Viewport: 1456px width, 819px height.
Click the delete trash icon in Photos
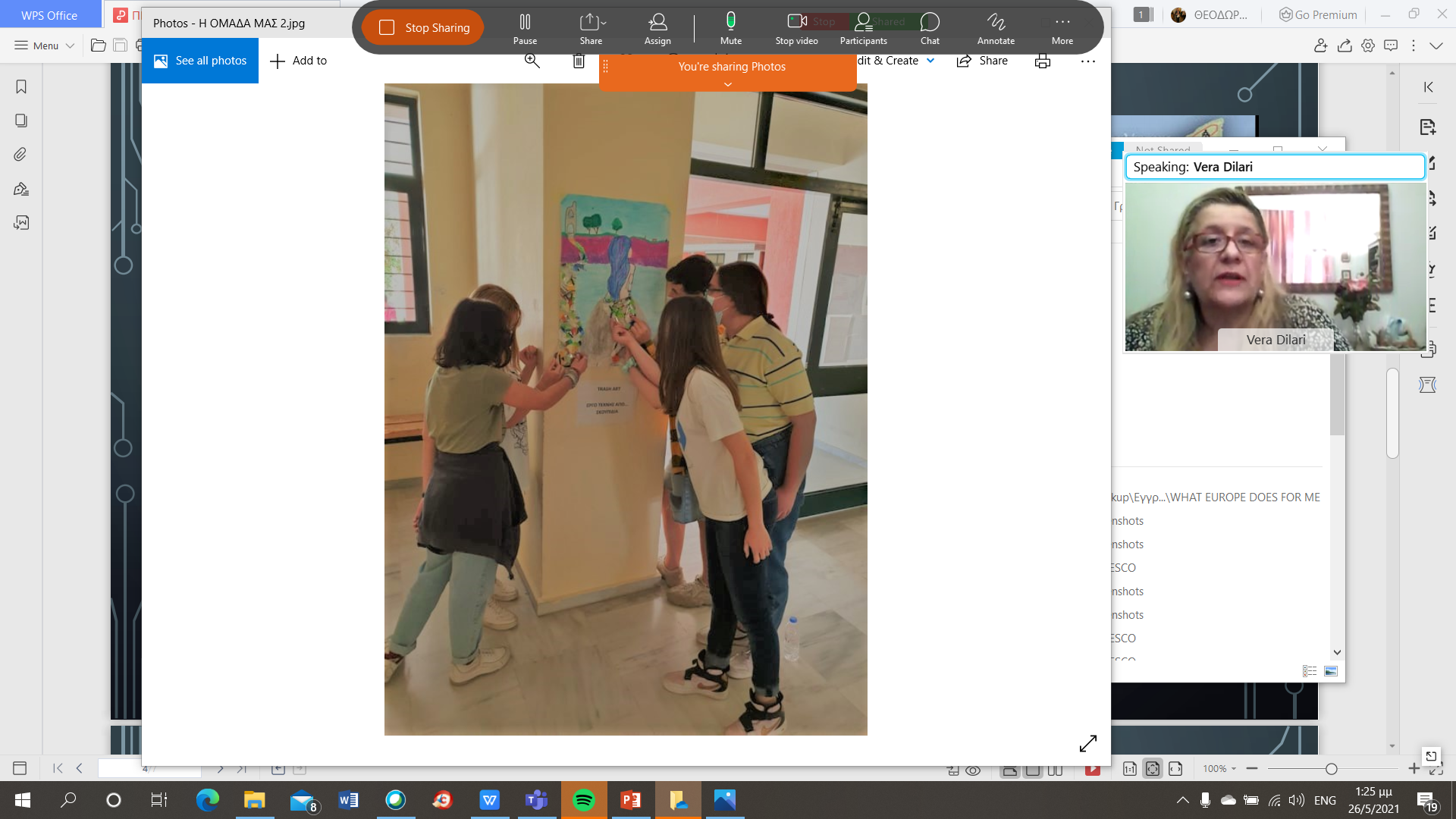point(579,61)
